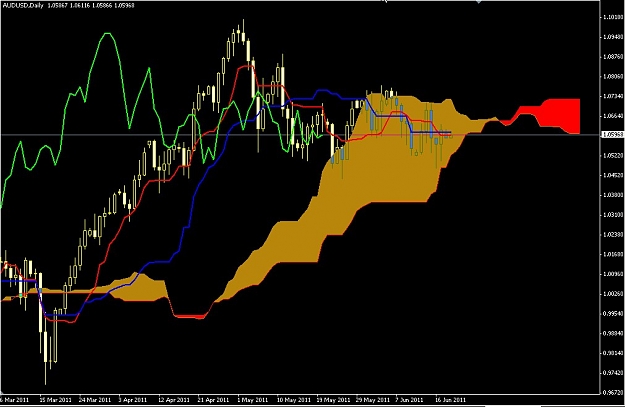Click the 10 May 2011 date label
The width and height of the screenshot is (625, 407).
(294, 399)
